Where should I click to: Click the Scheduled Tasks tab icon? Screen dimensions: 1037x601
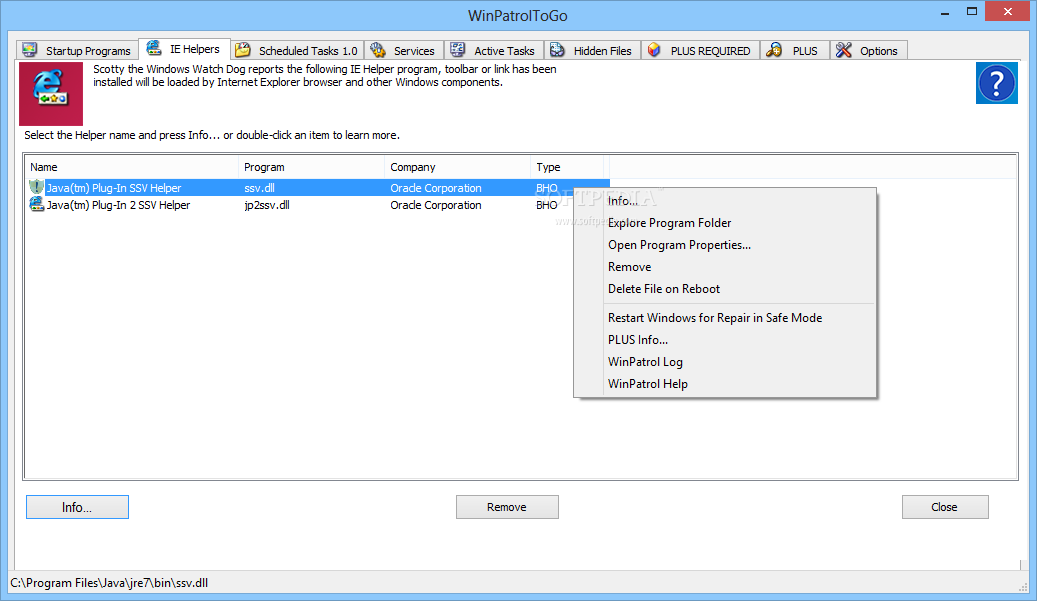pos(243,50)
